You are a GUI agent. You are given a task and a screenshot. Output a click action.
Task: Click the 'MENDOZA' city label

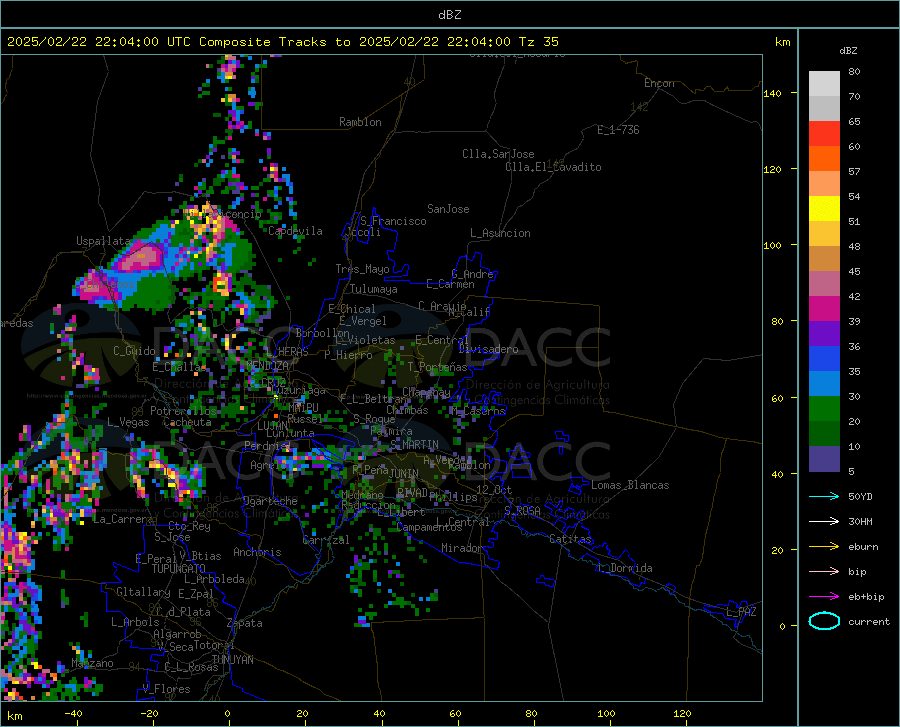click(267, 366)
